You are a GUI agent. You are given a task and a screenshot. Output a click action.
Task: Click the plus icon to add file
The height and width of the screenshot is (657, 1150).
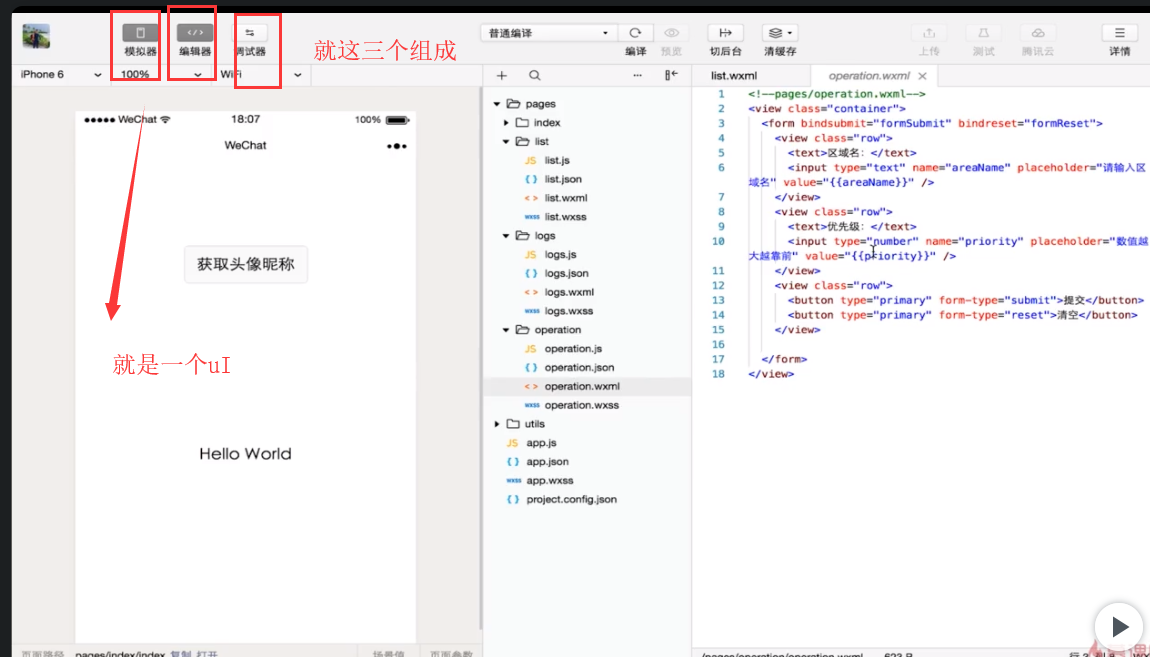(x=502, y=75)
